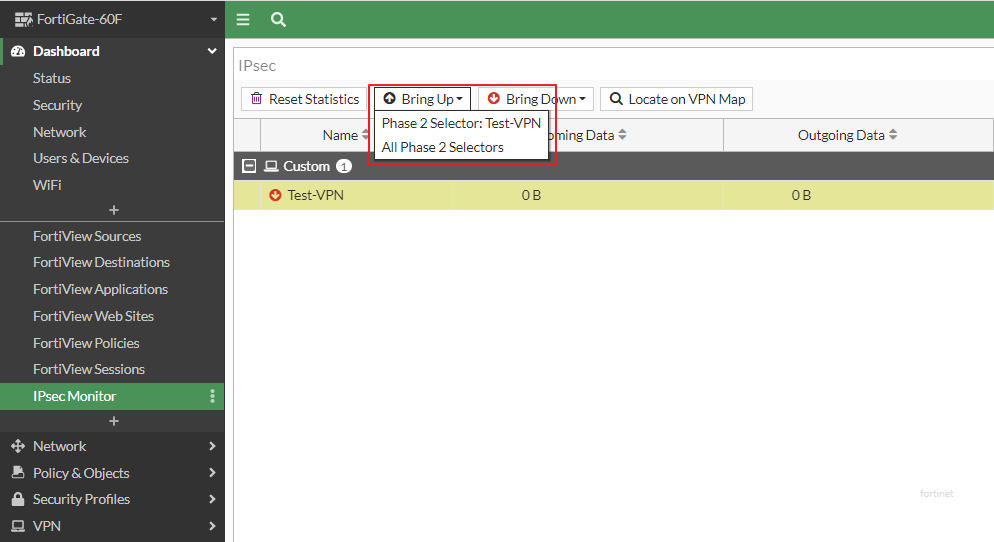The image size is (994, 542).
Task: Open Users & Devices dashboard
Action: click(81, 158)
